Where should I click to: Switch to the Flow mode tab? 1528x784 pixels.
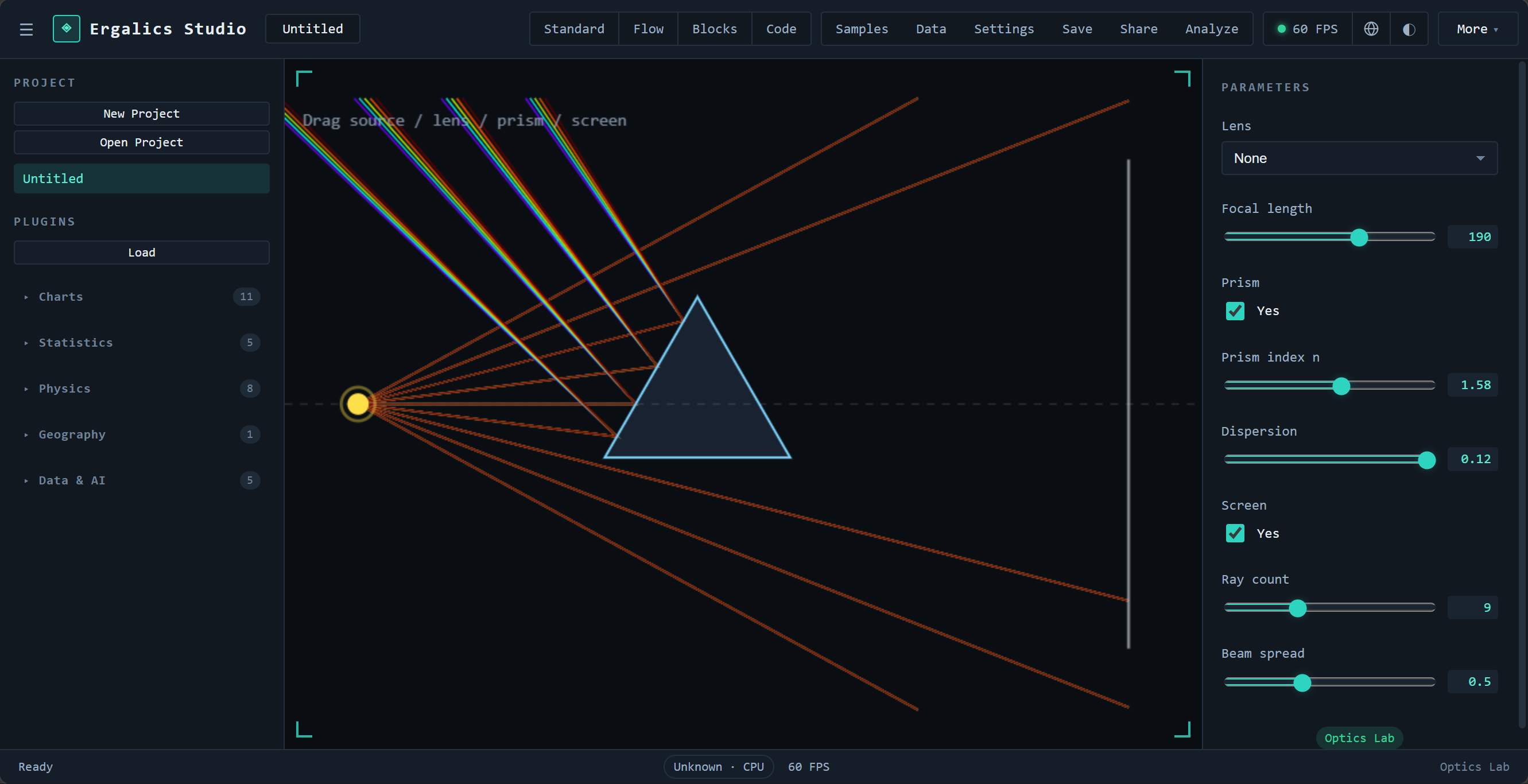coord(647,29)
